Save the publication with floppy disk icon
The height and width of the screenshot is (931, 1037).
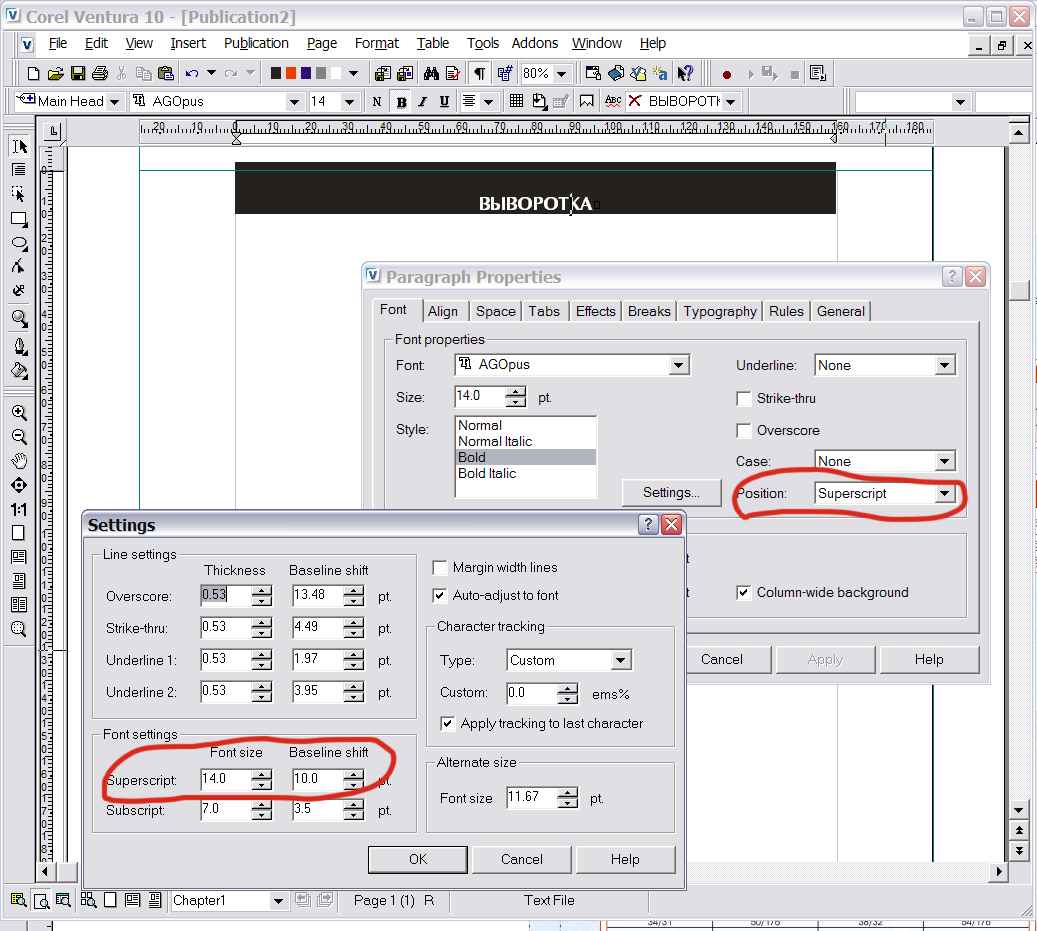[x=77, y=73]
